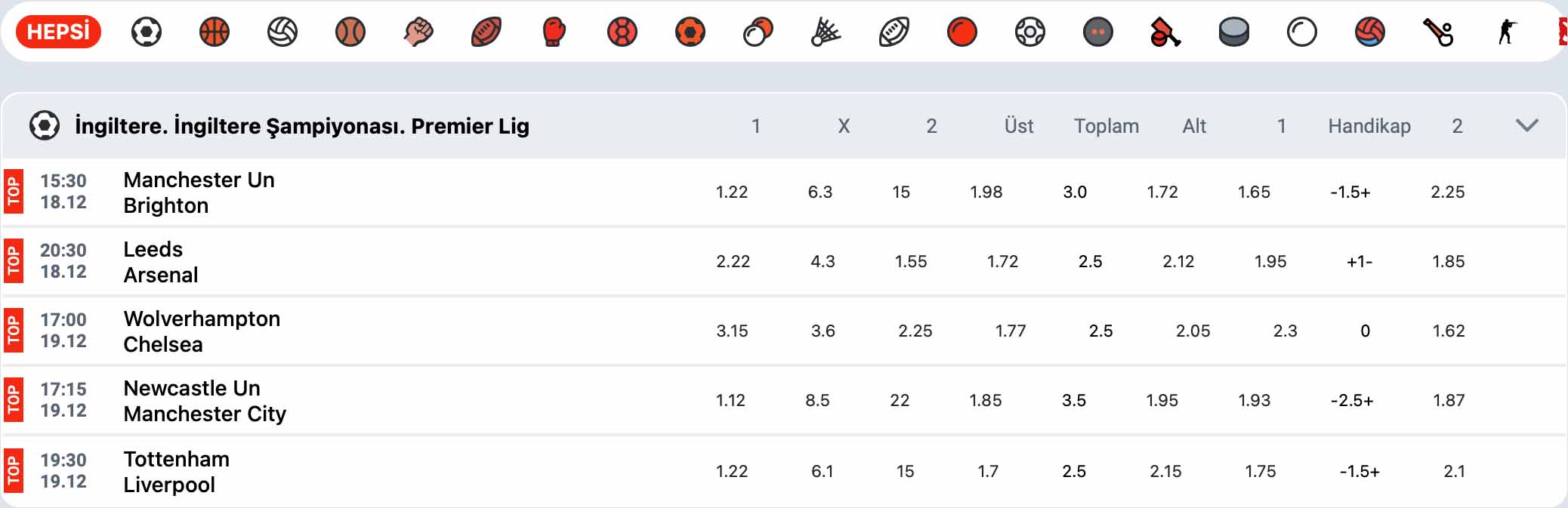Select the HEPSİ all-sports filter
The height and width of the screenshot is (508, 1568).
click(58, 32)
